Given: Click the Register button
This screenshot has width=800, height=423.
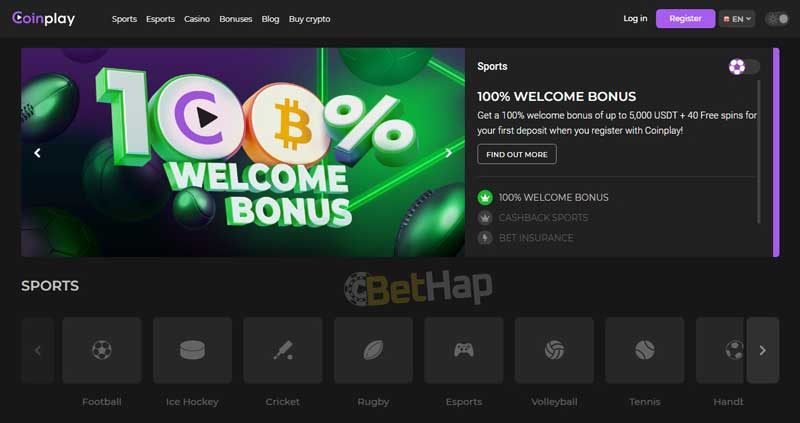Looking at the screenshot, I should coord(685,18).
